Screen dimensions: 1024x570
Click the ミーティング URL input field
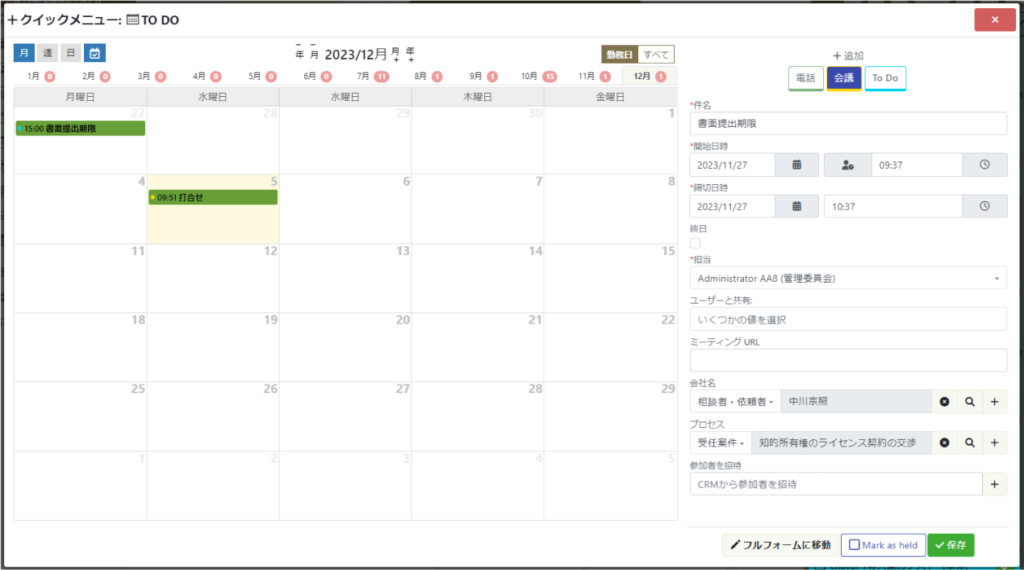click(848, 360)
